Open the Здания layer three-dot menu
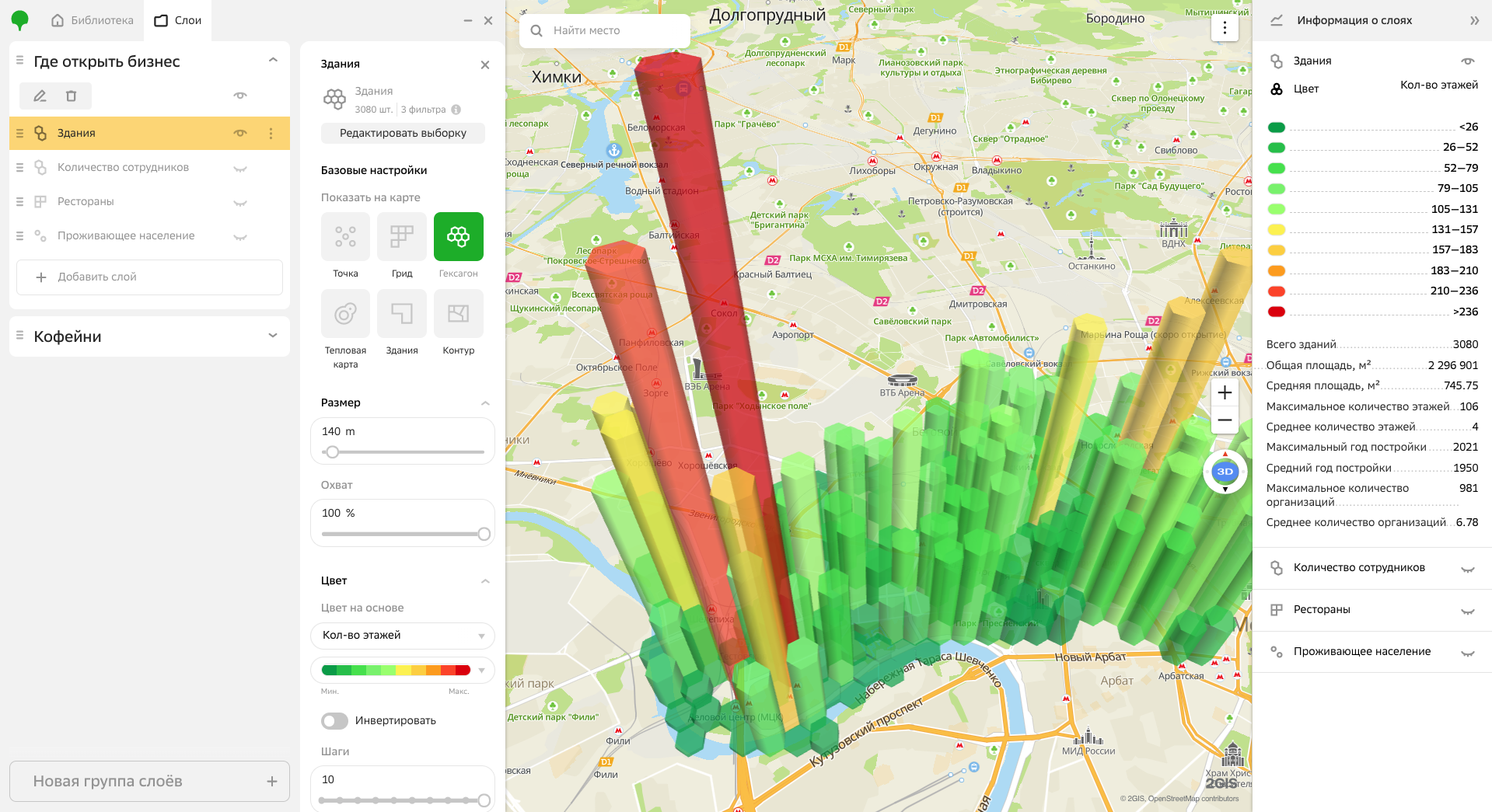The height and width of the screenshot is (812, 1492). tap(271, 134)
